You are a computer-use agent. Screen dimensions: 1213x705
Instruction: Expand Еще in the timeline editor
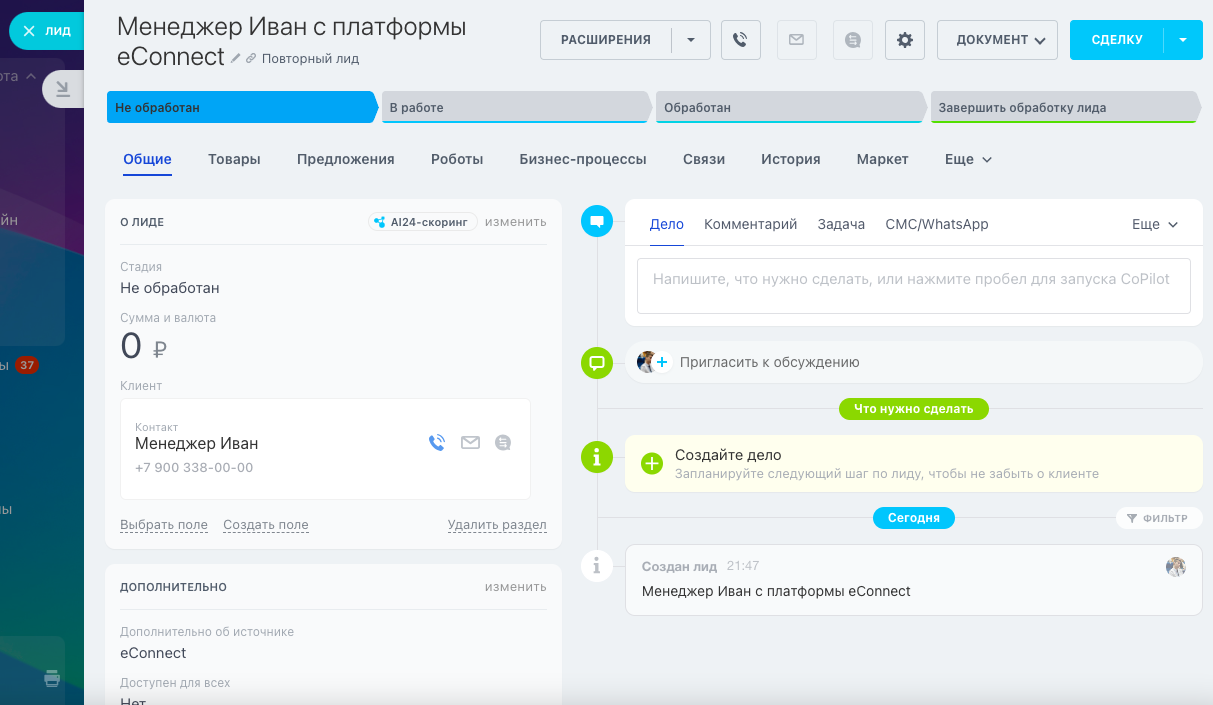pos(1155,225)
